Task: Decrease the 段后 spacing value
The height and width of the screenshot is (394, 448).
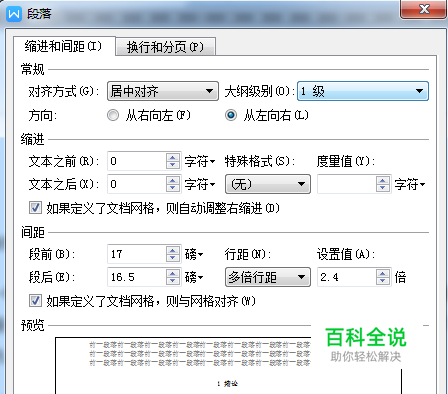Action: tap(173, 281)
